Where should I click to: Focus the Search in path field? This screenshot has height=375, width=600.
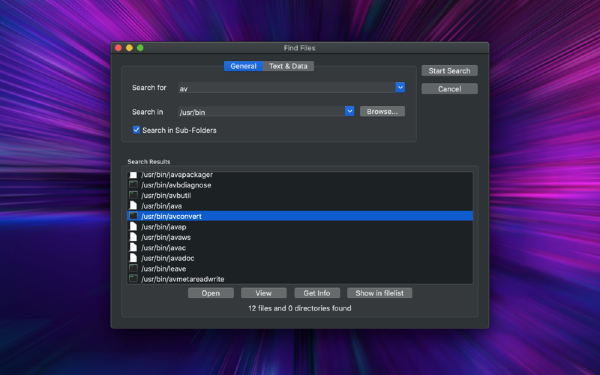(261, 111)
